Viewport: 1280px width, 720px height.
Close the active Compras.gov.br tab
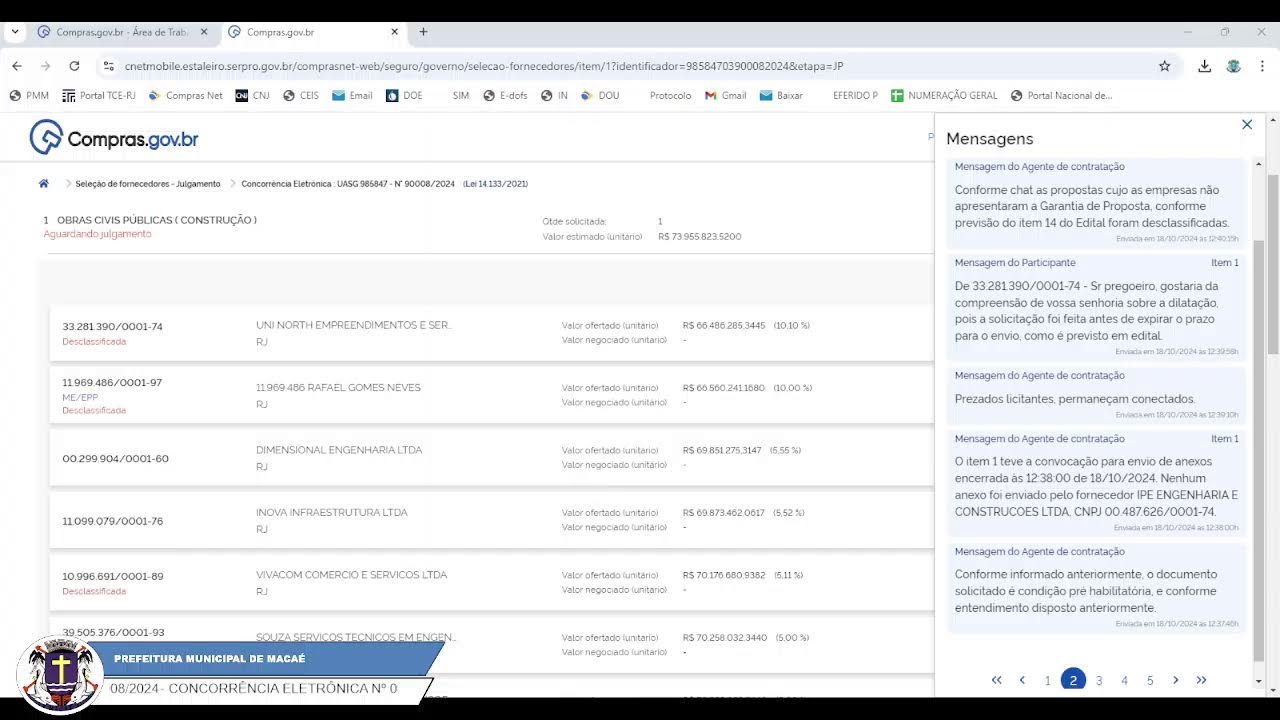pos(394,32)
